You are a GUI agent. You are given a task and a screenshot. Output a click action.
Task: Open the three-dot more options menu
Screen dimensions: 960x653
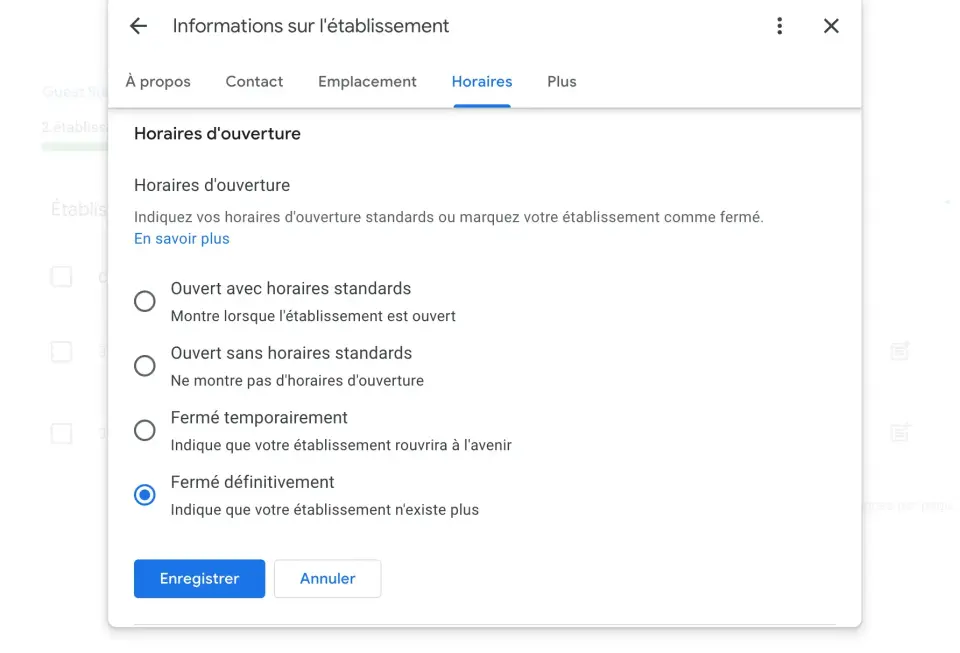click(779, 26)
